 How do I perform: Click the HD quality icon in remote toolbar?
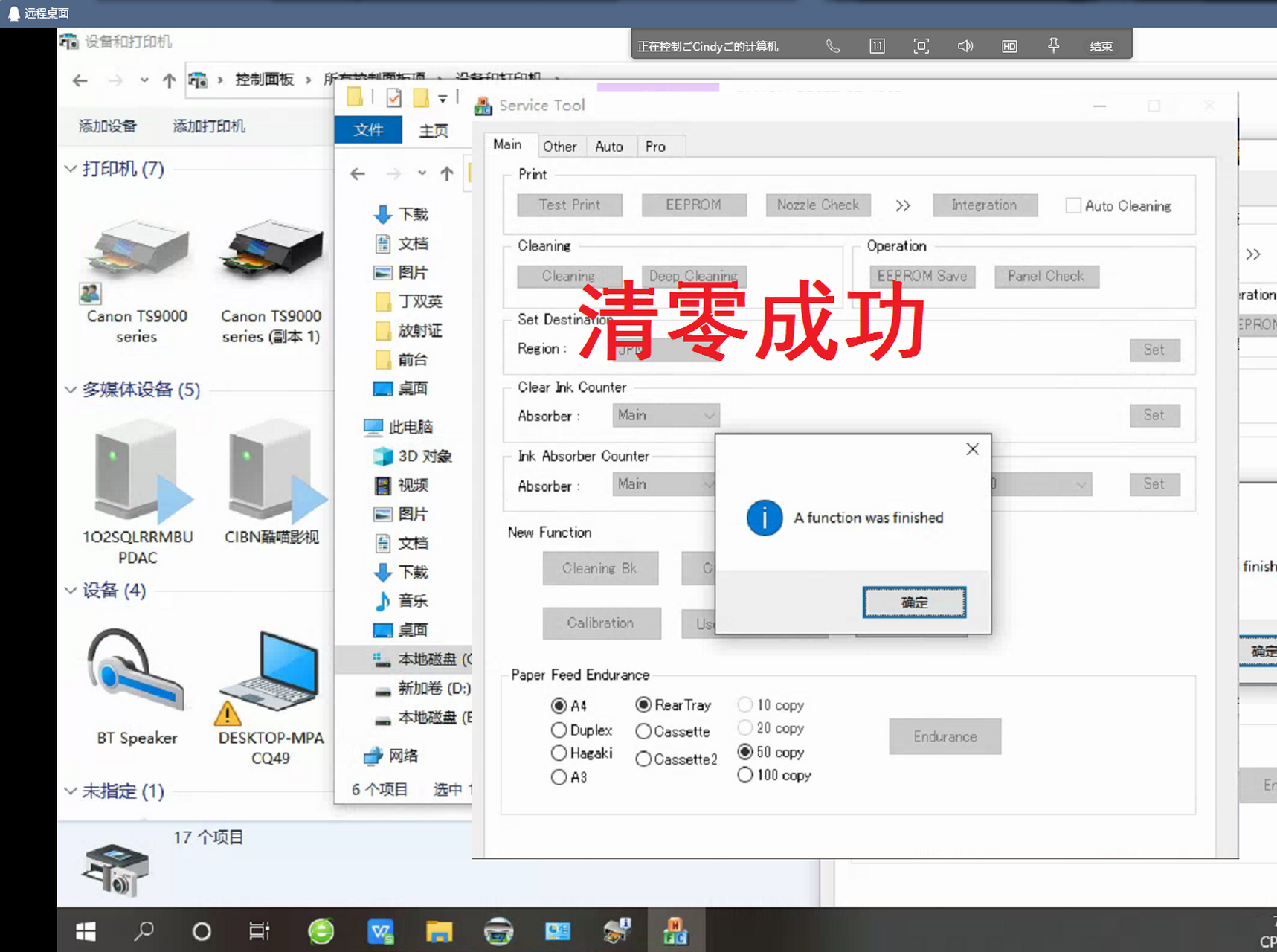1009,45
